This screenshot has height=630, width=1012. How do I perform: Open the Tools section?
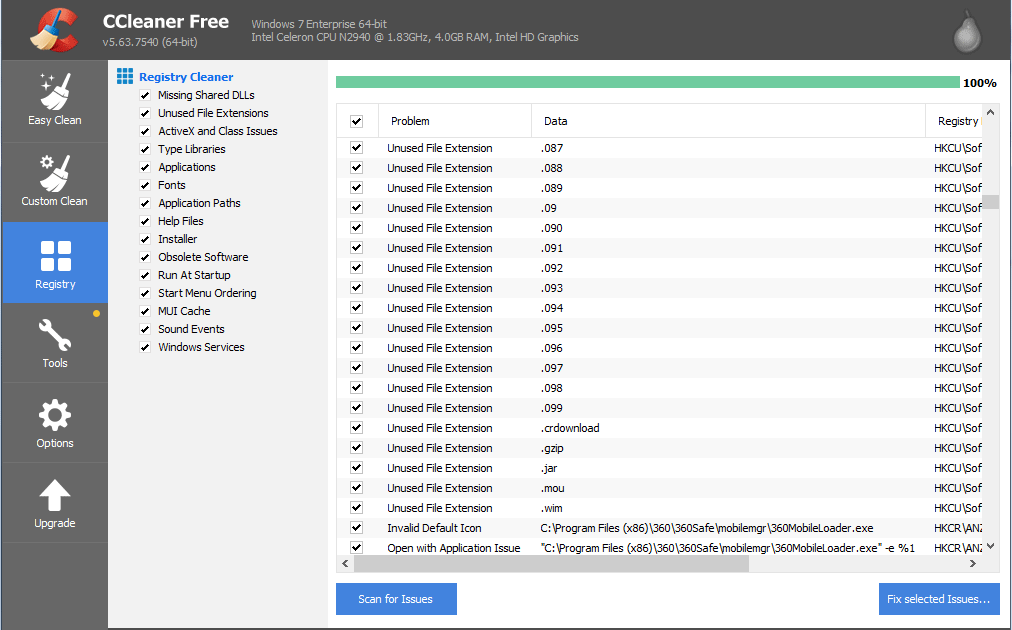[55, 343]
